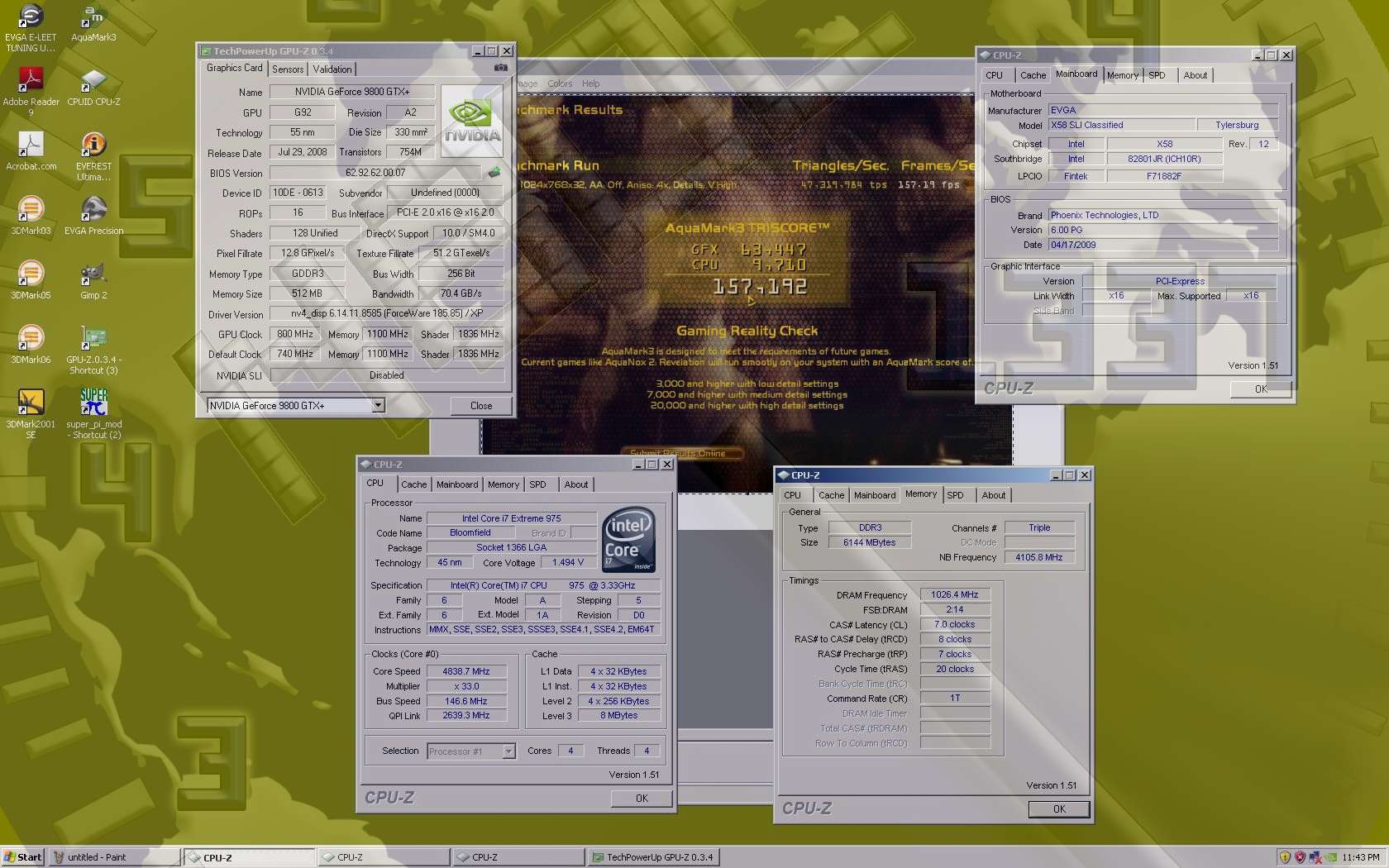Click the memory Size value 6144 MBytes
This screenshot has height=868, width=1389.
(x=869, y=542)
